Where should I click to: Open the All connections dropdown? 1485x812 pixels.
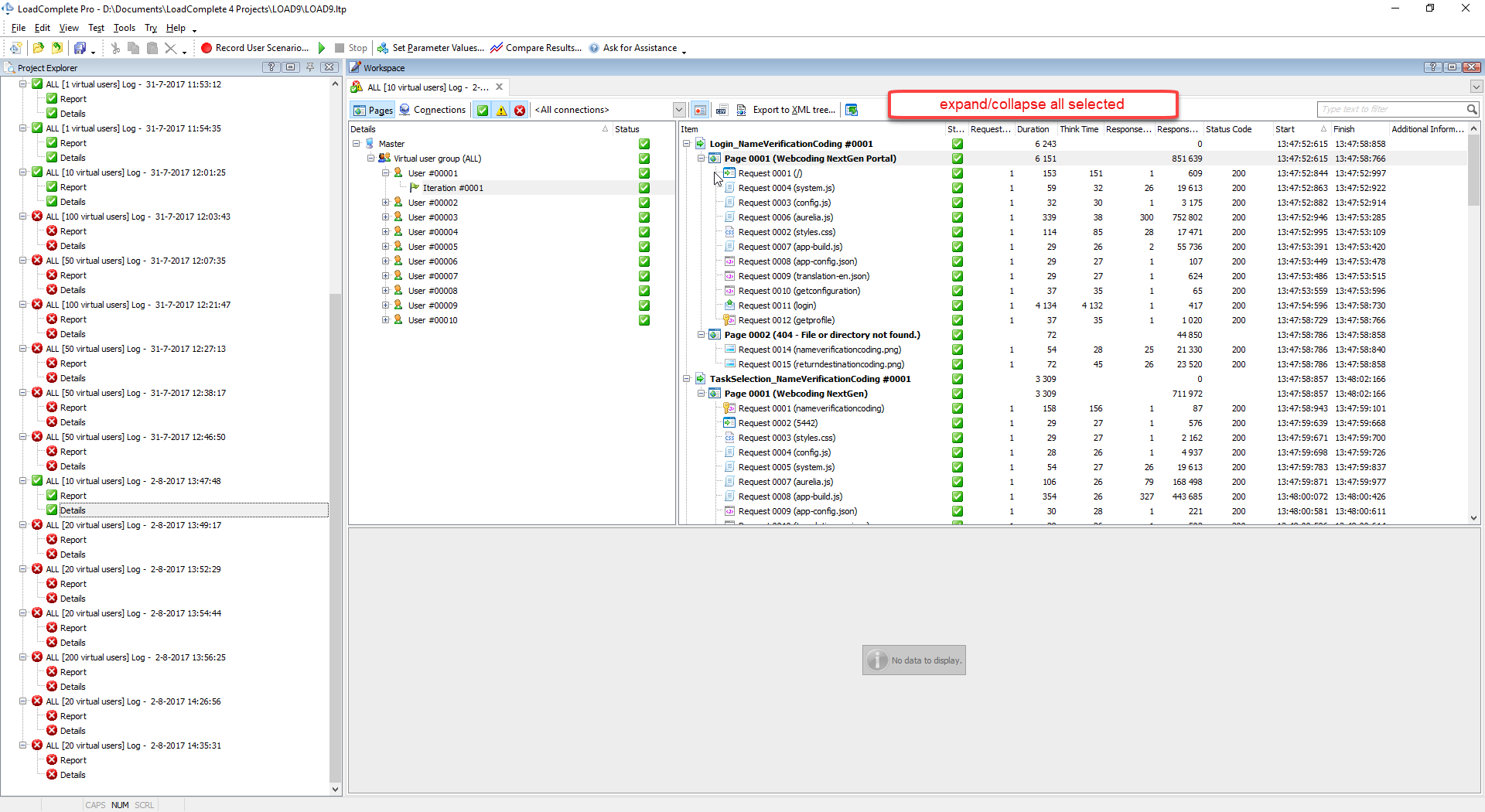[x=678, y=110]
